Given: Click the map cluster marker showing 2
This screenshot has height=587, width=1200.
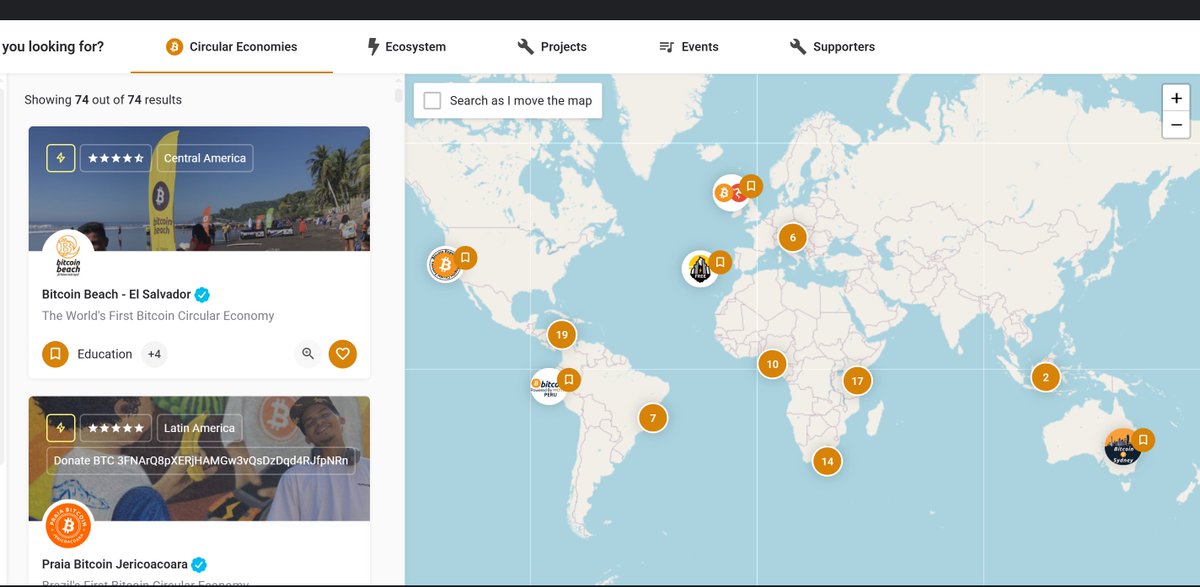Looking at the screenshot, I should pos(1046,377).
